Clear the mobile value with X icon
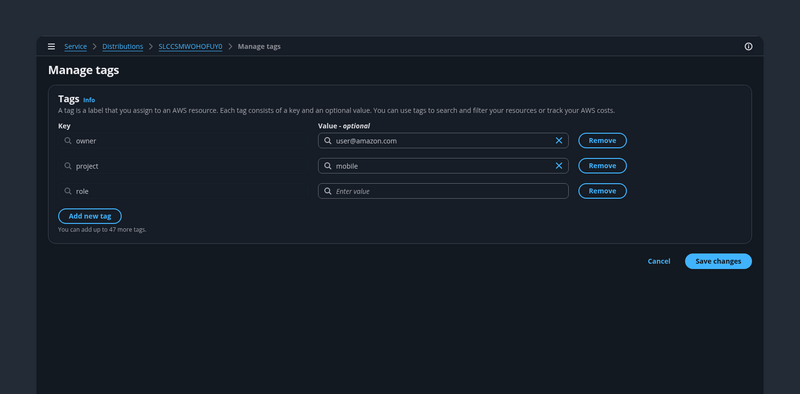 559,166
